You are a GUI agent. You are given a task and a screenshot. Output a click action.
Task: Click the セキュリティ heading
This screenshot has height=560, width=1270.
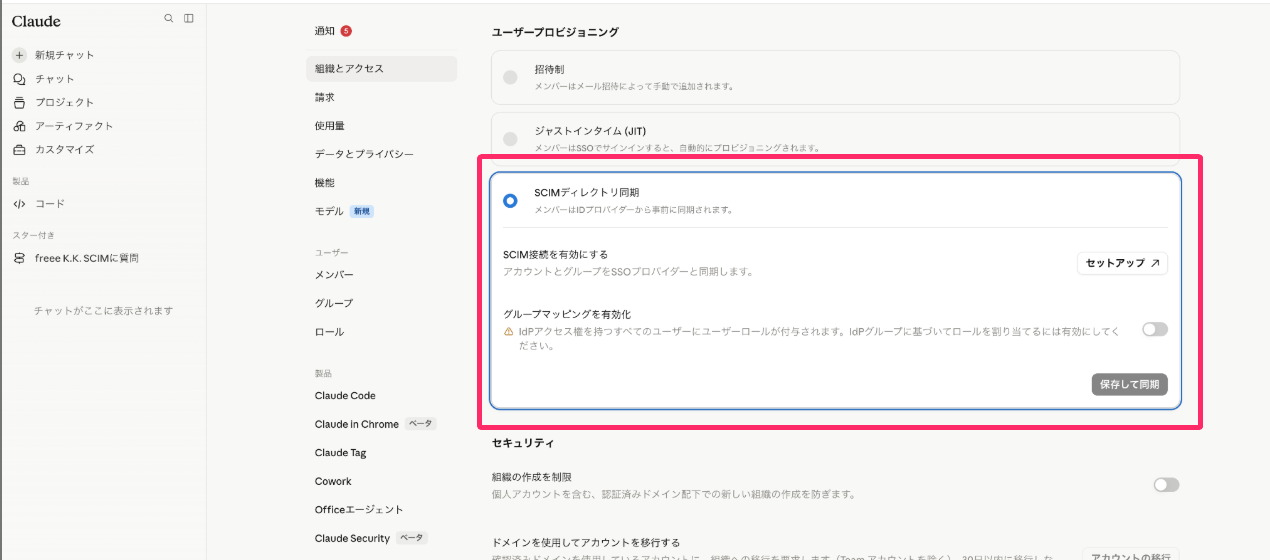523,442
